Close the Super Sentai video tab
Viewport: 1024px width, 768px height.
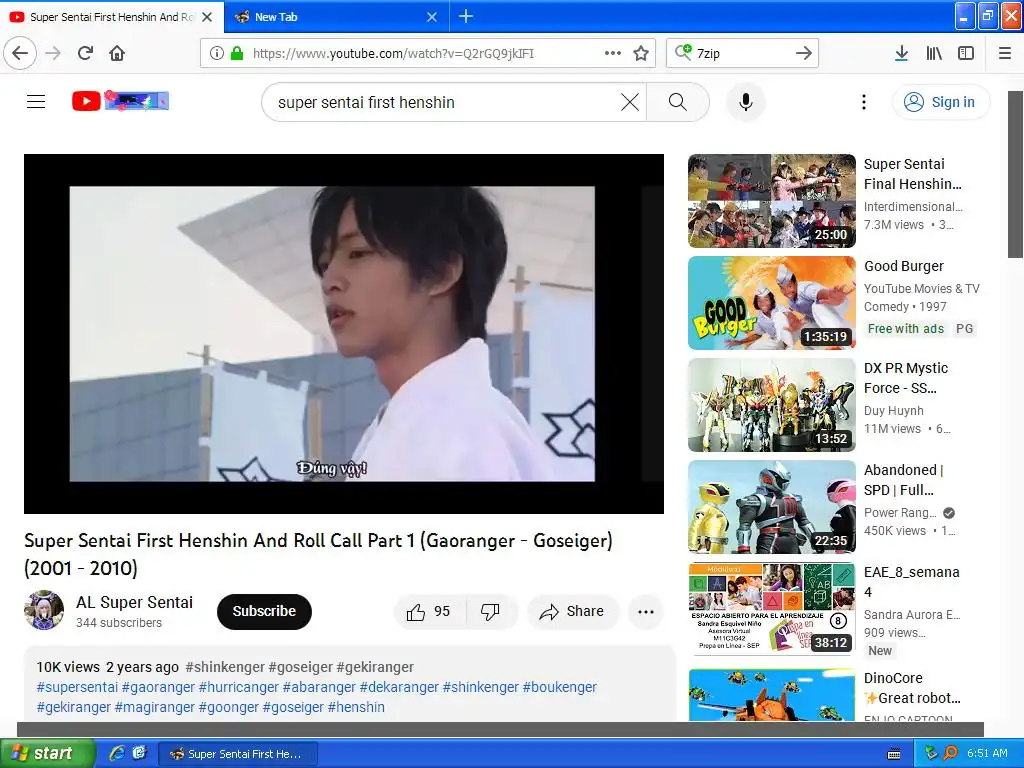(x=207, y=17)
